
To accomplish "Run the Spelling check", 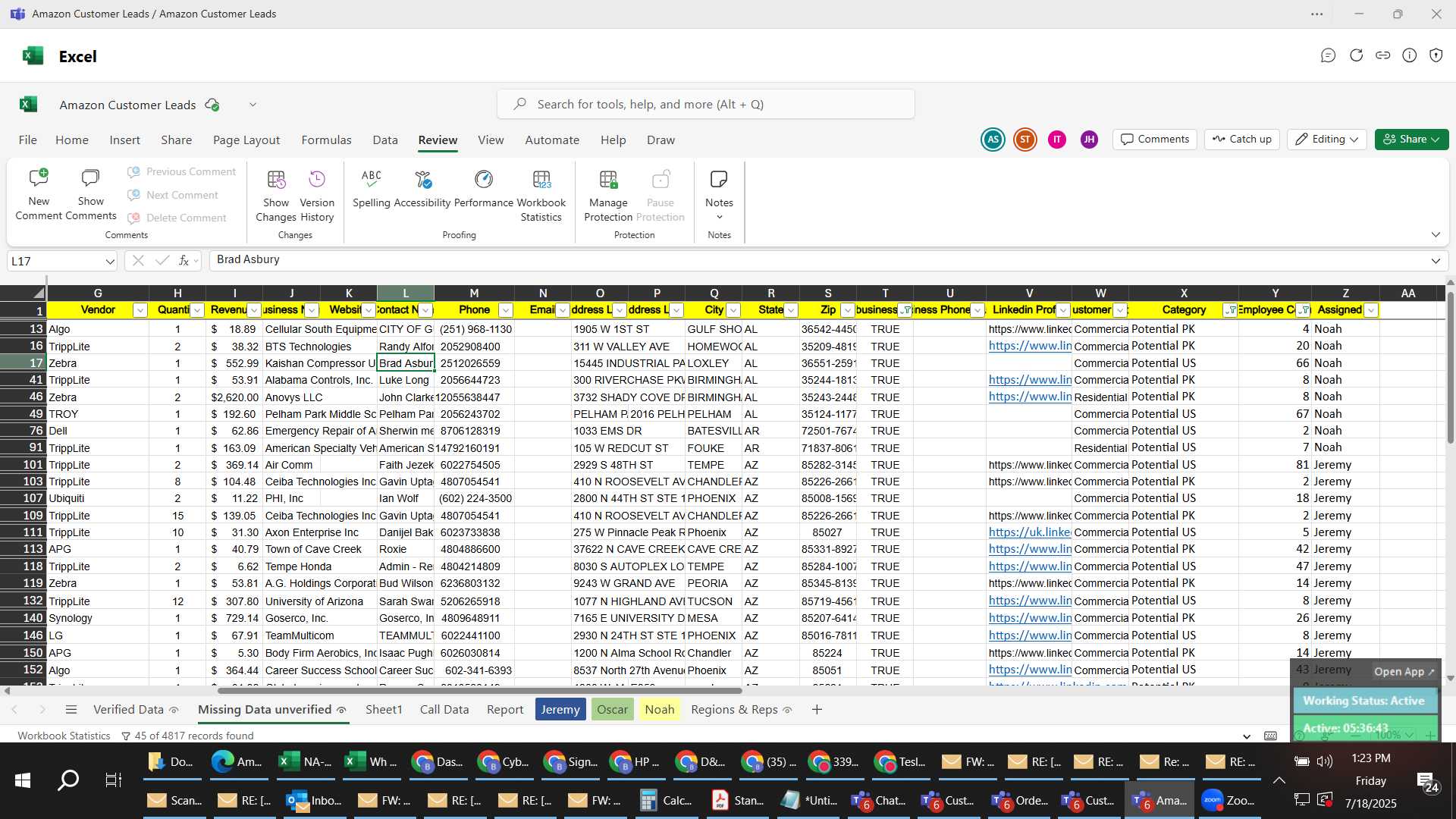I will 372,189.
